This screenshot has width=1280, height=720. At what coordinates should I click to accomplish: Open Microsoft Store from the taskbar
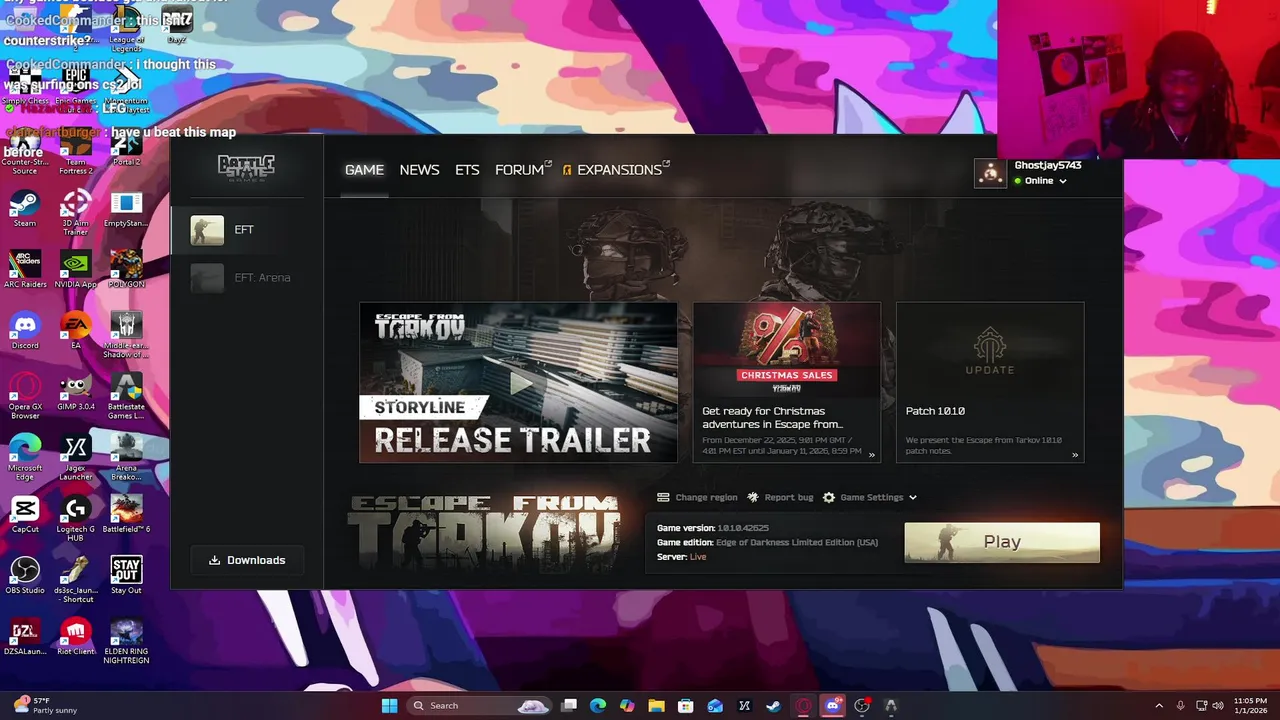(x=686, y=705)
